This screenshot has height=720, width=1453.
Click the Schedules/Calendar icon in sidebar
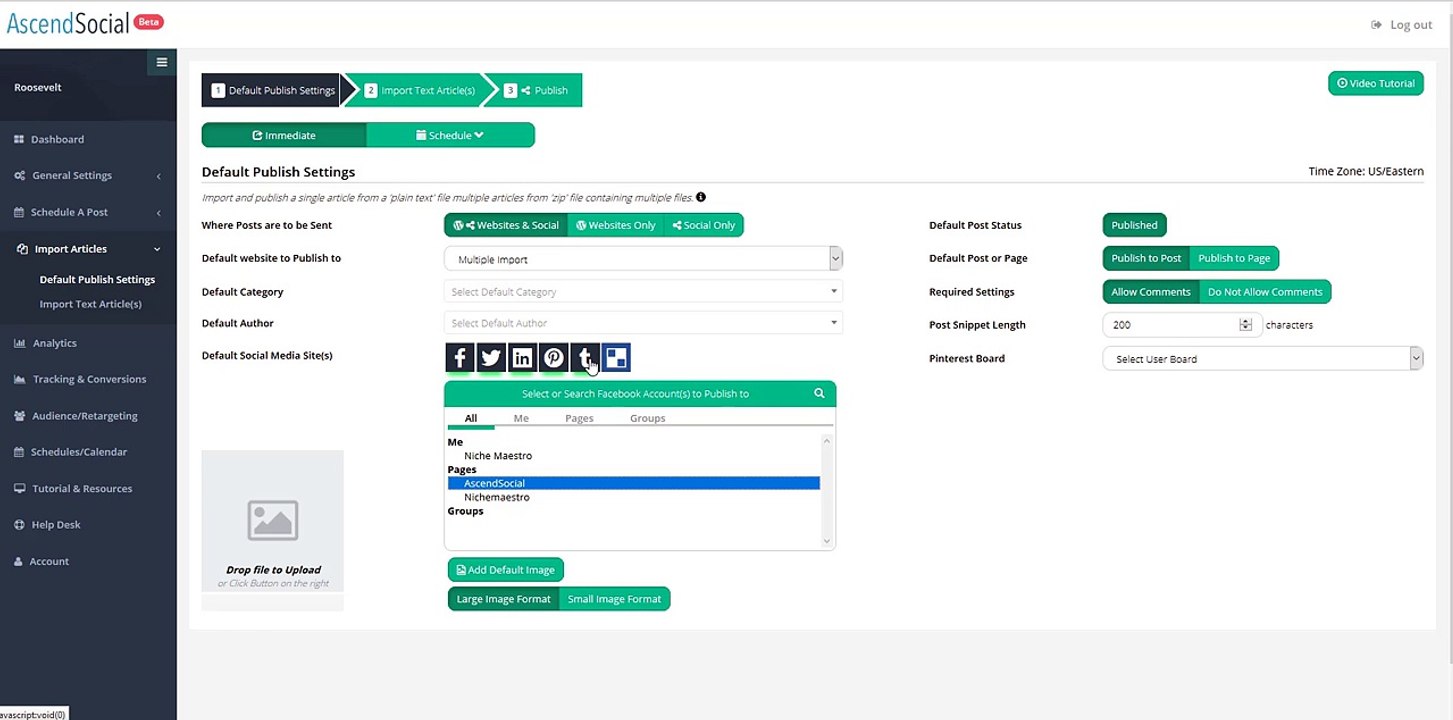(x=19, y=452)
